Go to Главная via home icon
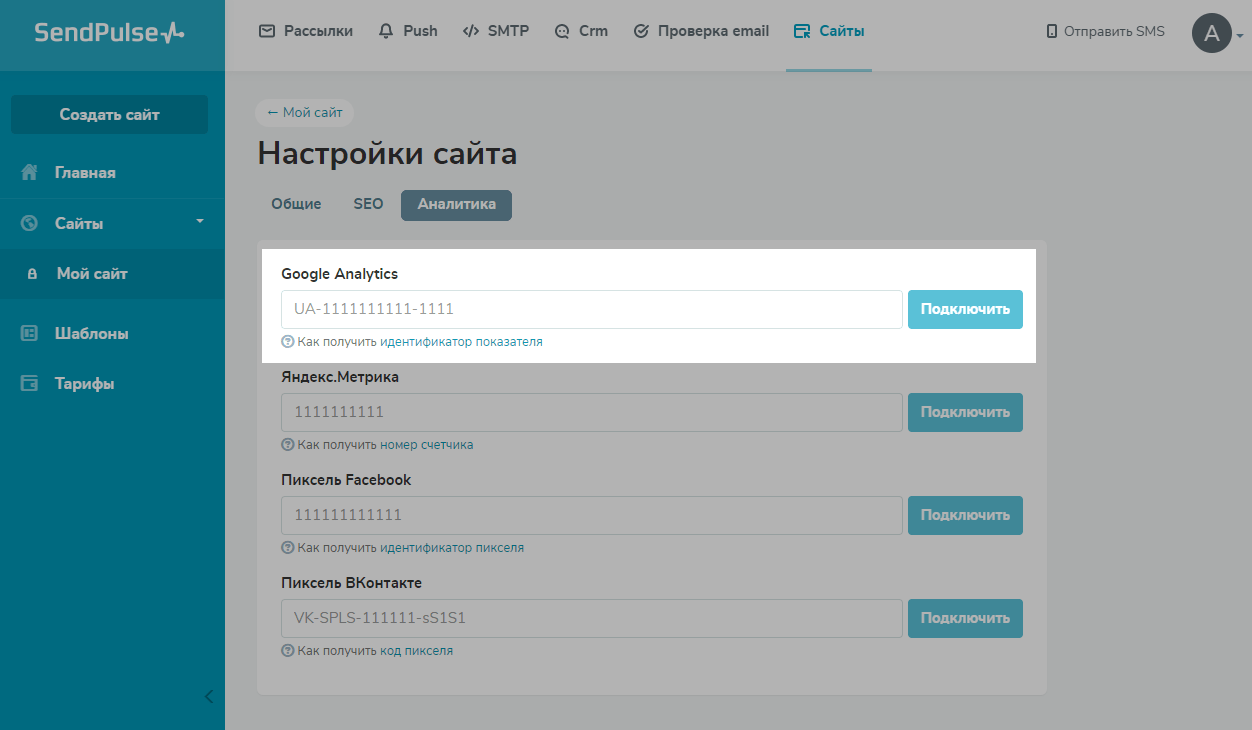 click(30, 173)
